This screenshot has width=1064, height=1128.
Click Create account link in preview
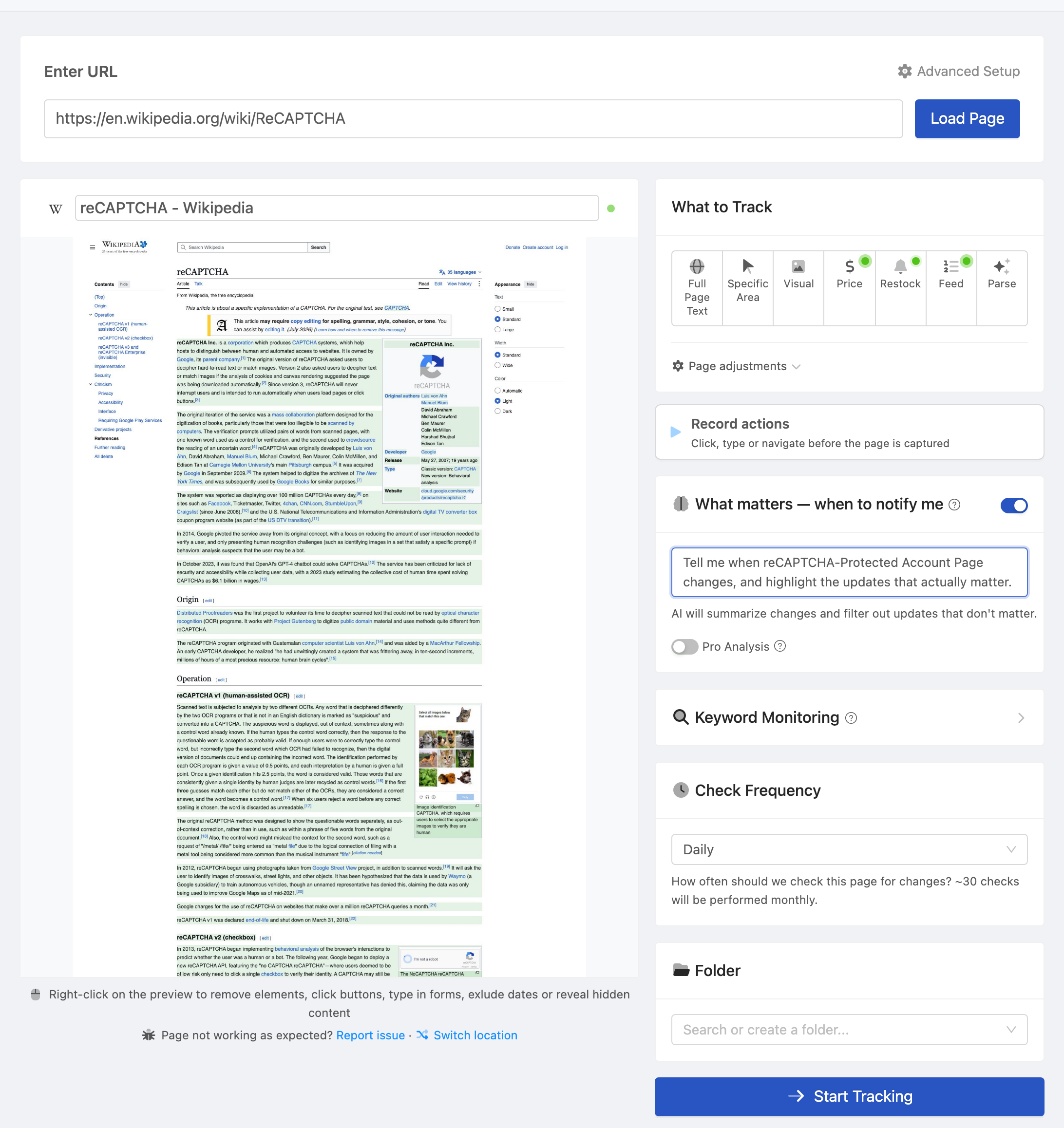[x=537, y=247]
